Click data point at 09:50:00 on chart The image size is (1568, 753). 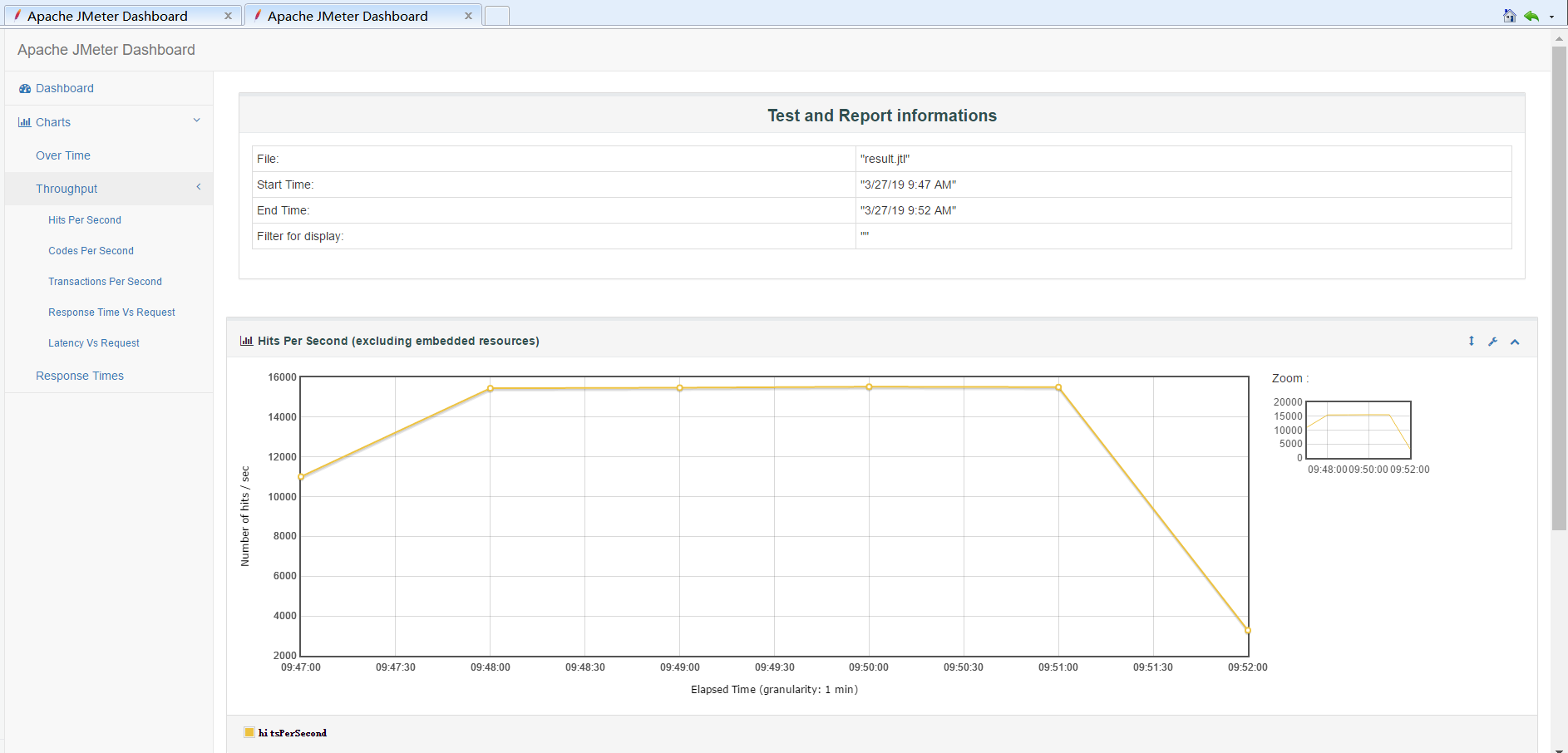(x=870, y=386)
